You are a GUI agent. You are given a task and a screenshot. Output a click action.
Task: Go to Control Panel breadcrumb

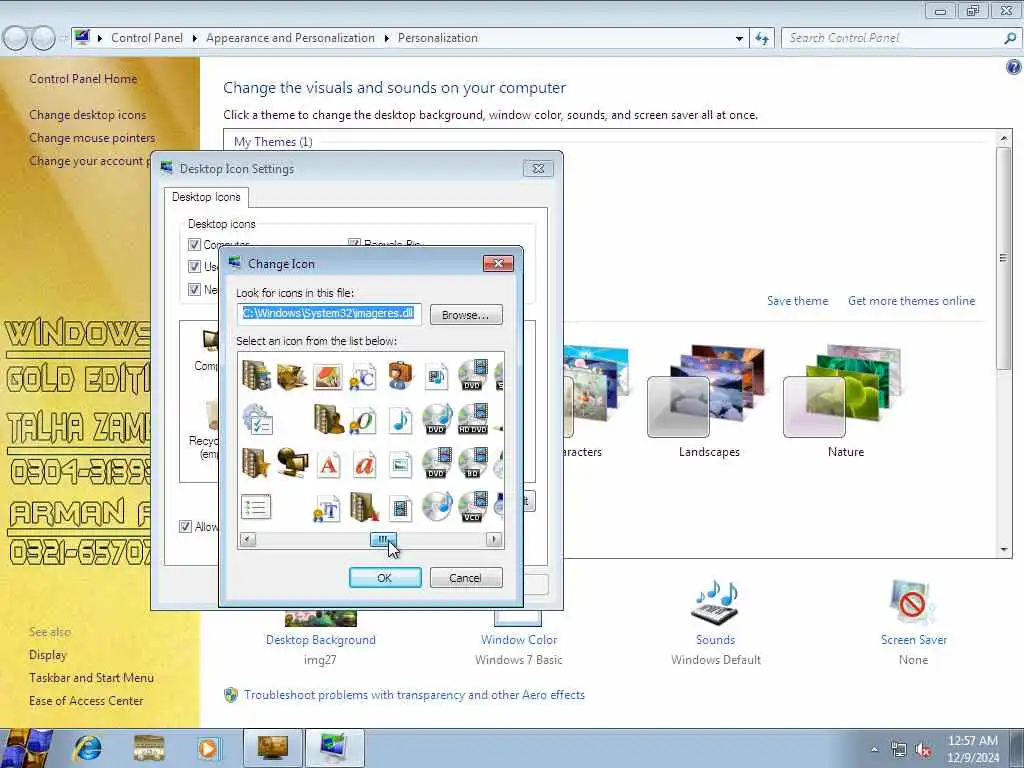147,38
